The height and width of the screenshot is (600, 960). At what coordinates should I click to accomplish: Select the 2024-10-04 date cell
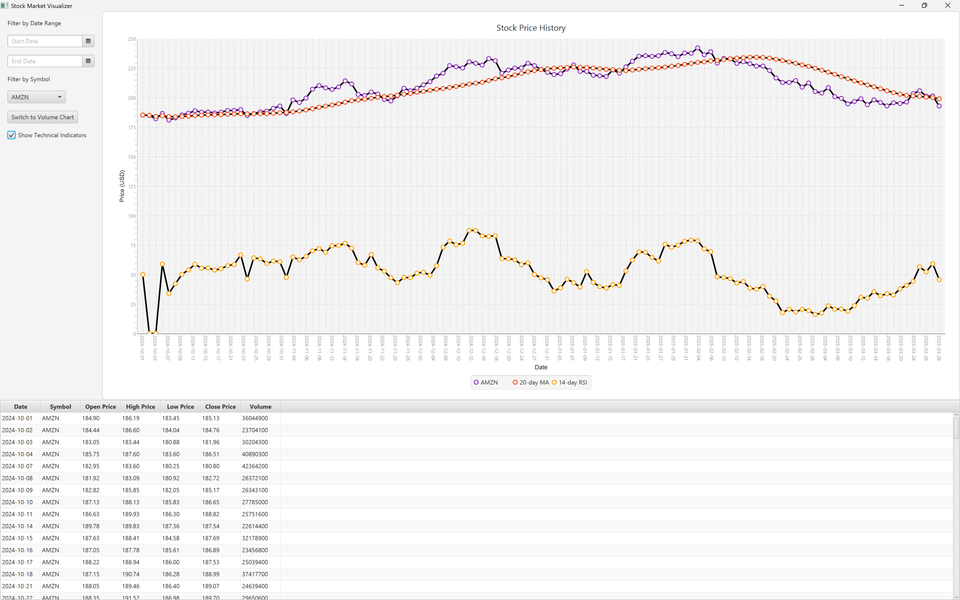(20, 454)
